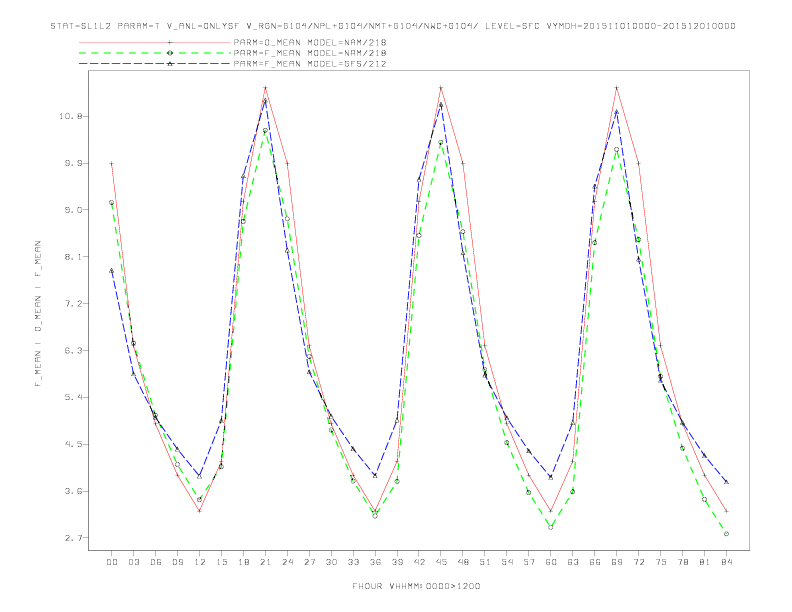Click x-axis forecast hour label 48

coord(463,562)
